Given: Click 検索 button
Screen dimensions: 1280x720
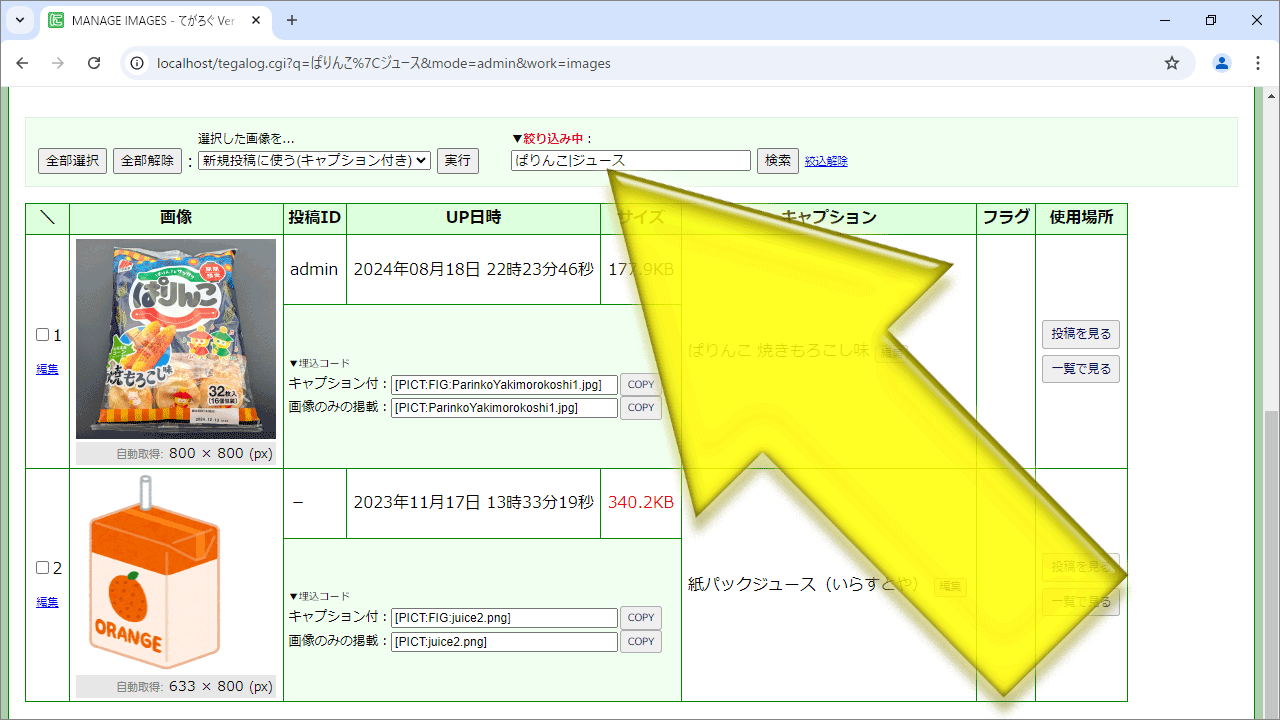Looking at the screenshot, I should tap(778, 161).
